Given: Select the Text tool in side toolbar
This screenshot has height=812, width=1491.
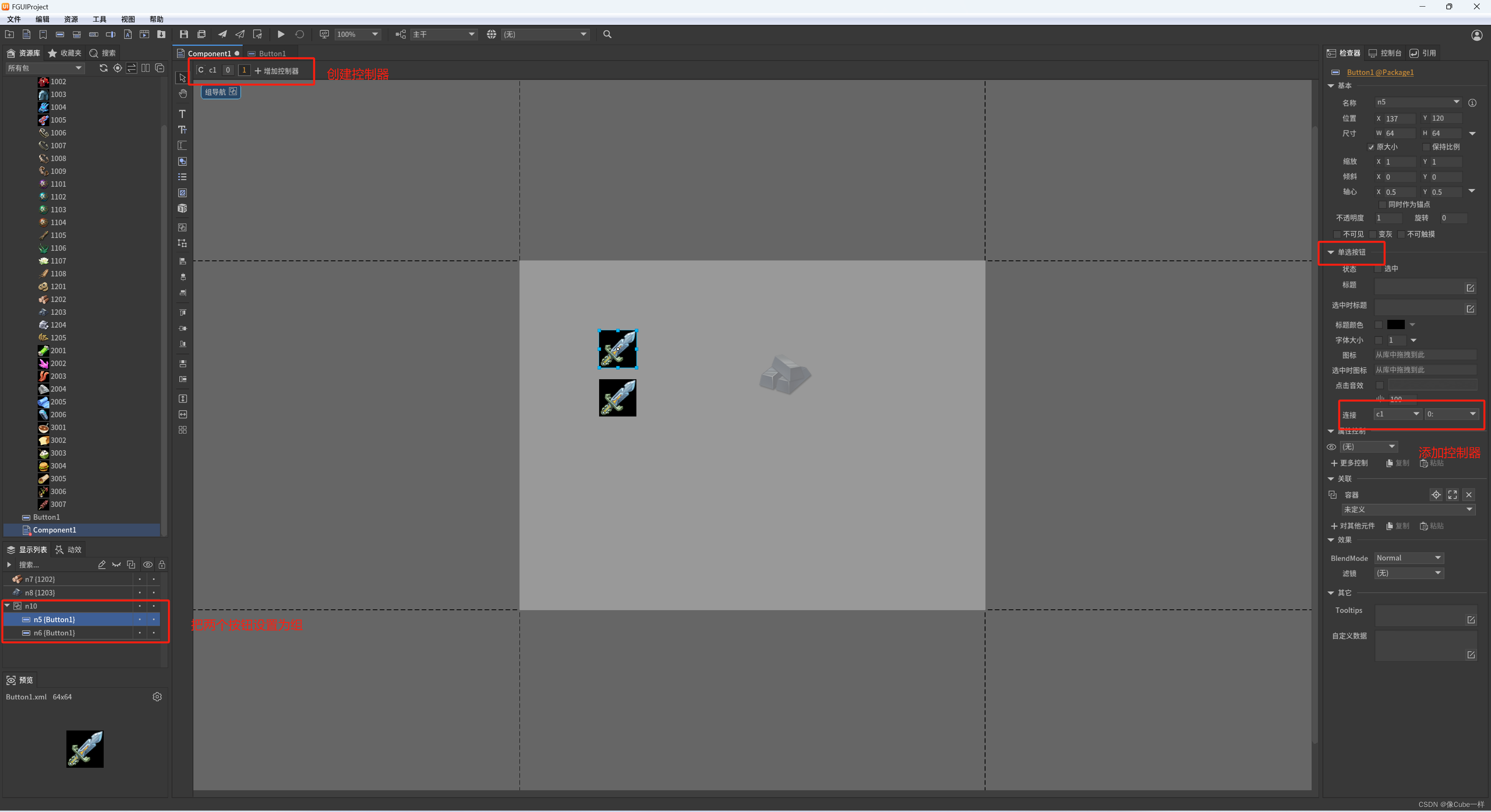Looking at the screenshot, I should click(x=182, y=114).
